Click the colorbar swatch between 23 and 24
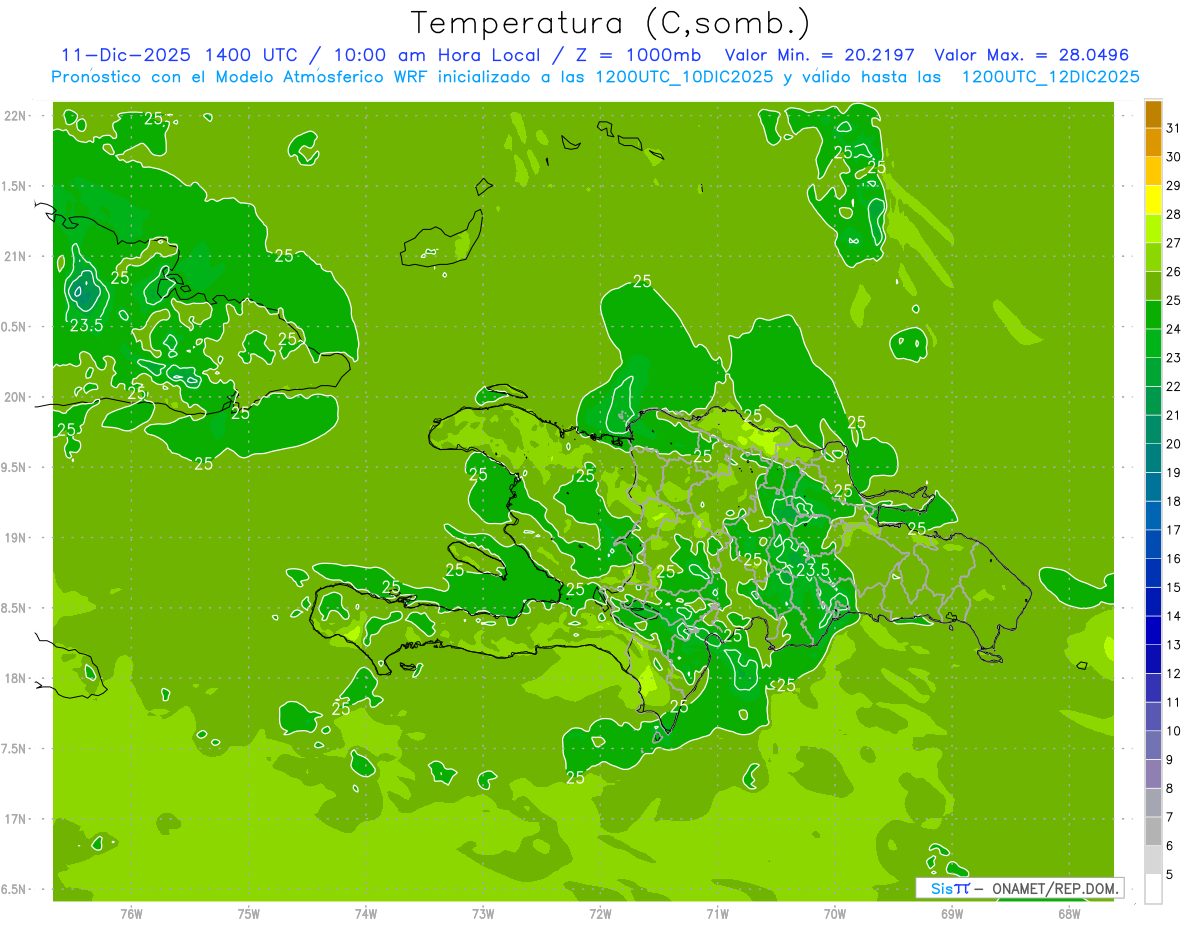Screen dimensions: 1200x927 [1153, 343]
